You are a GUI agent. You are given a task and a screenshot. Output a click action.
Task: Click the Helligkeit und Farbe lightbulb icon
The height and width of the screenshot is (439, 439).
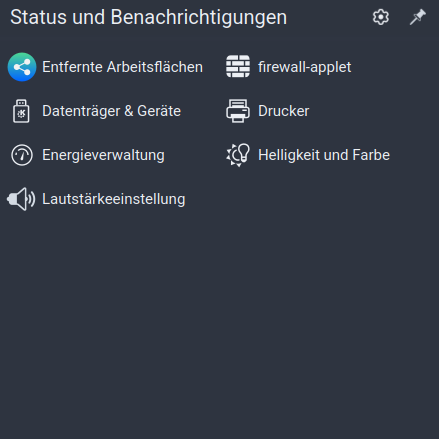tap(238, 155)
